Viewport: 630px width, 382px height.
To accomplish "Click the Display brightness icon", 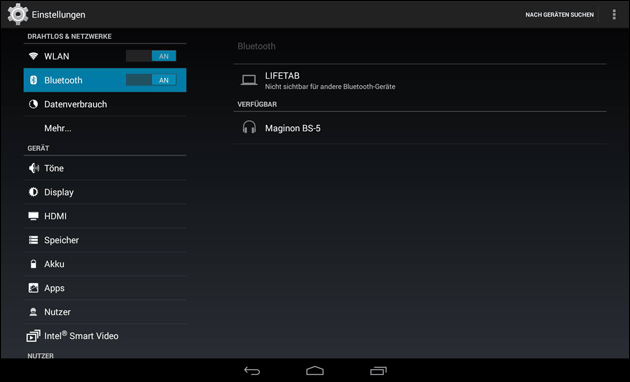I will (33, 192).
